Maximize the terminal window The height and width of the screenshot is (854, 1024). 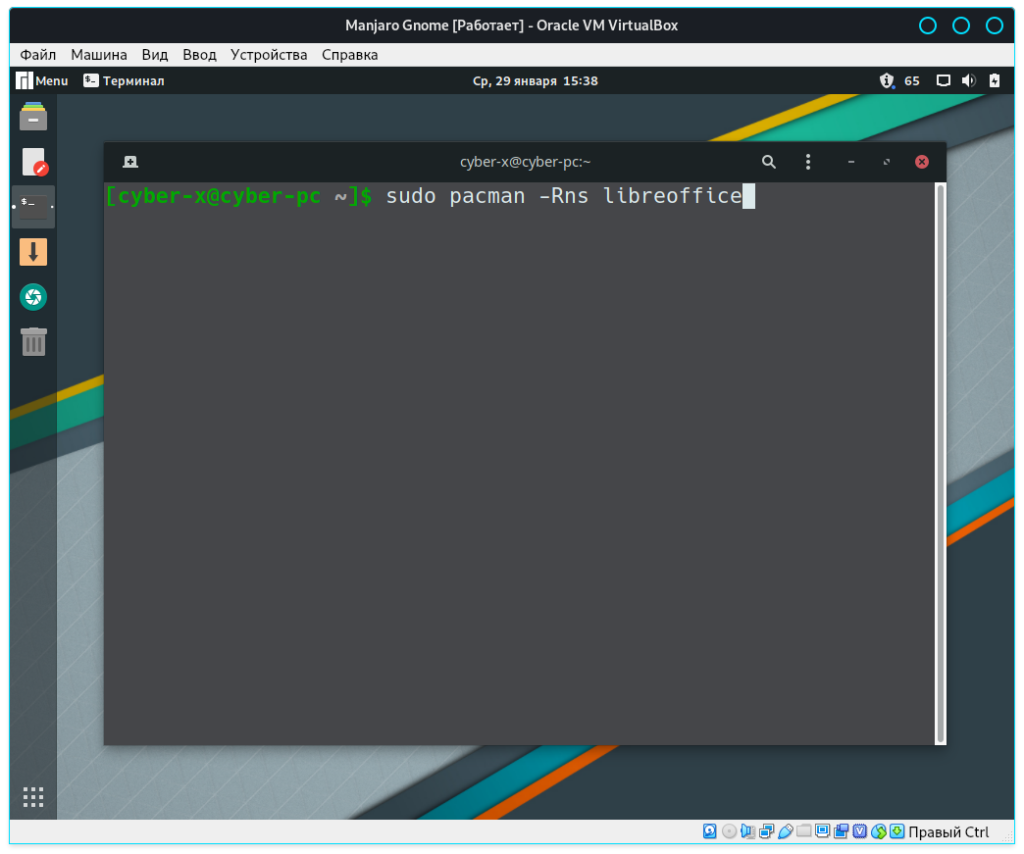(x=886, y=162)
